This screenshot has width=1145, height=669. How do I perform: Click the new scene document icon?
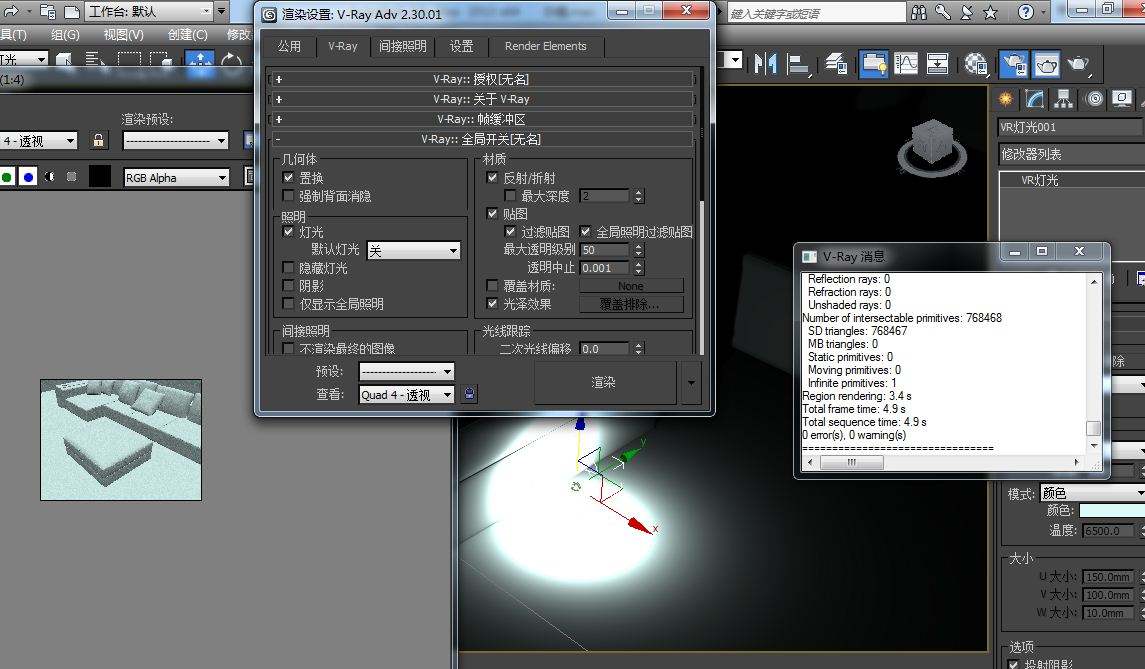coord(72,12)
